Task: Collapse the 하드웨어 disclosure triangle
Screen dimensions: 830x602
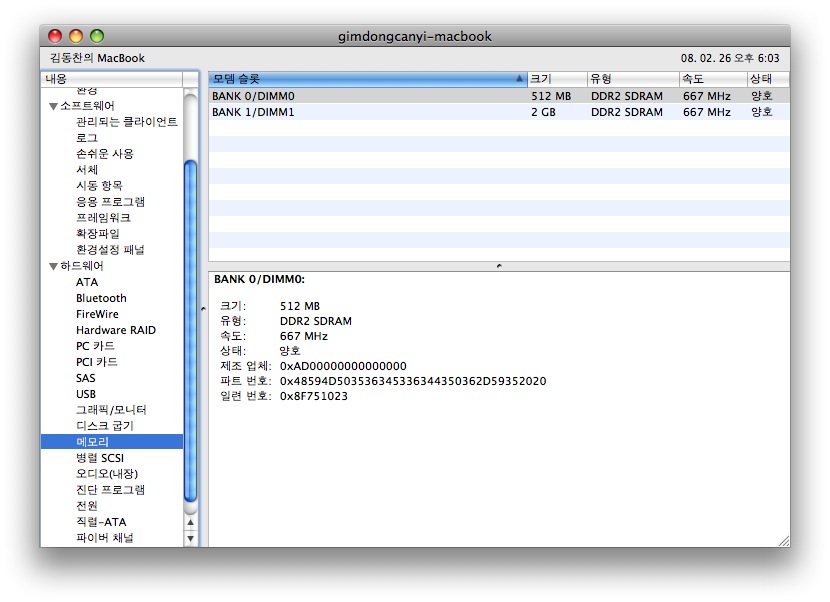Action: coord(53,266)
